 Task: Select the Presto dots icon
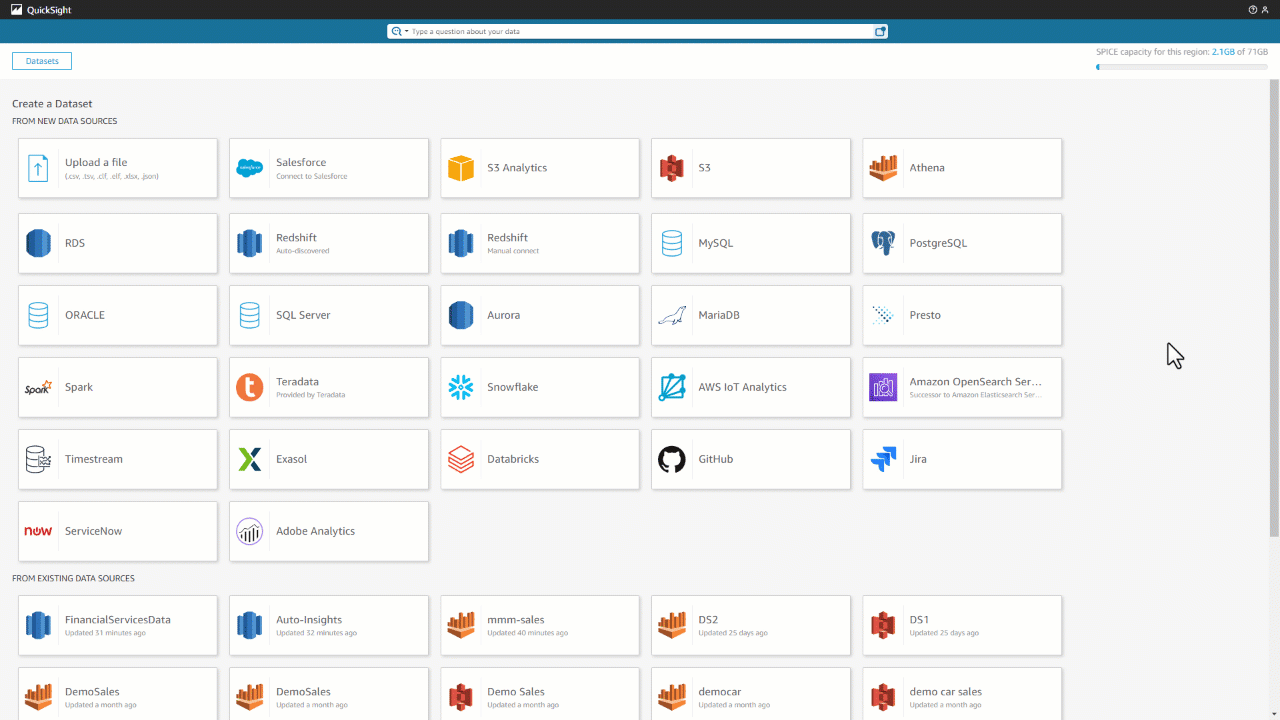pyautogui.click(x=883, y=315)
